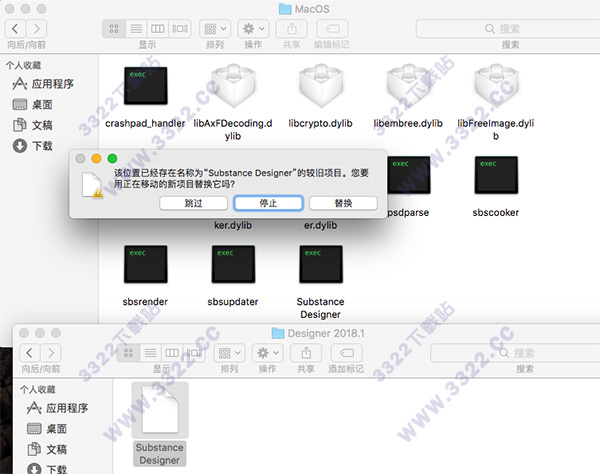600x474 pixels.
Task: Select libFreeImage.dylib file icon
Action: tap(496, 86)
